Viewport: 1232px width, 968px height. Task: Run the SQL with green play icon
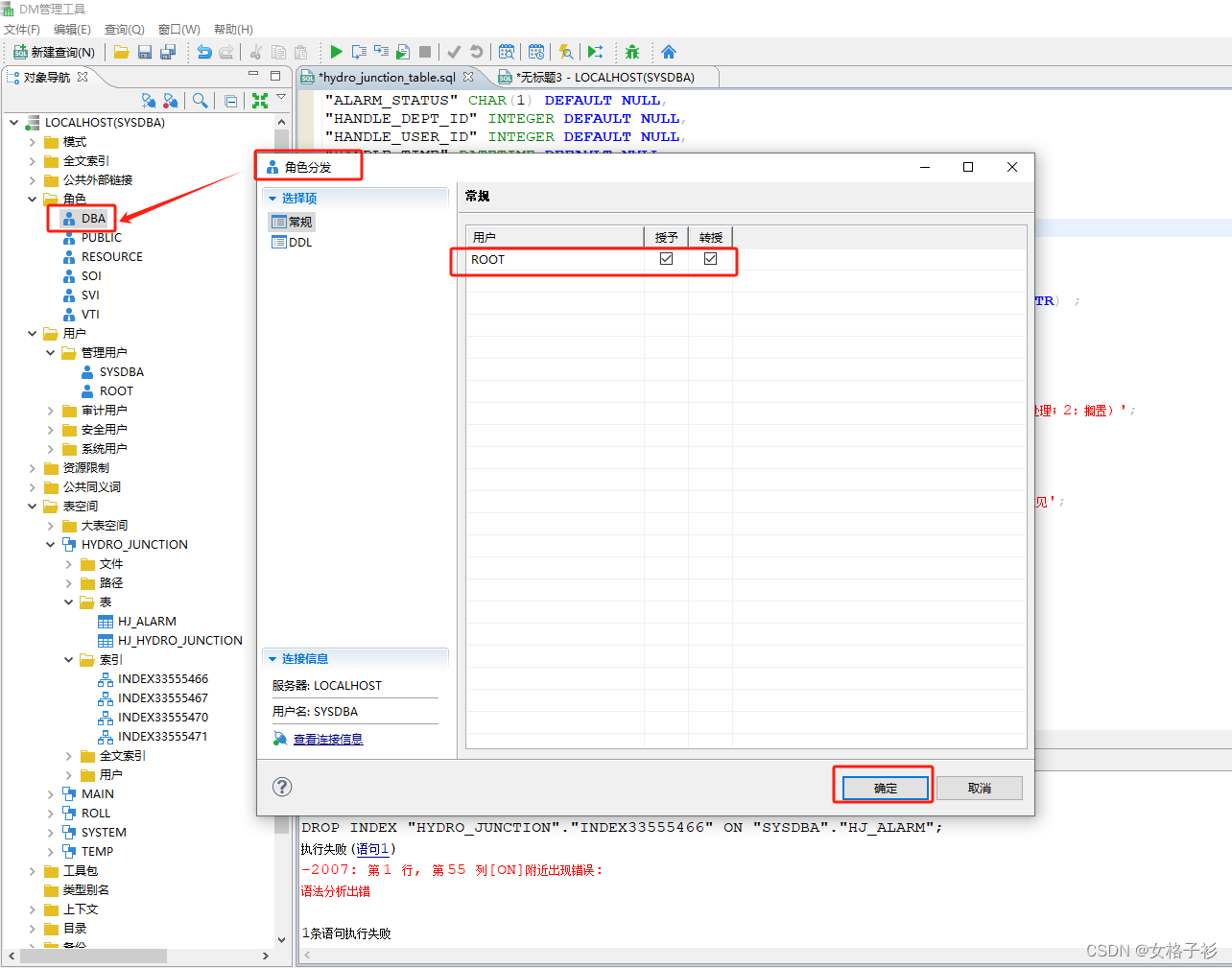[x=336, y=52]
